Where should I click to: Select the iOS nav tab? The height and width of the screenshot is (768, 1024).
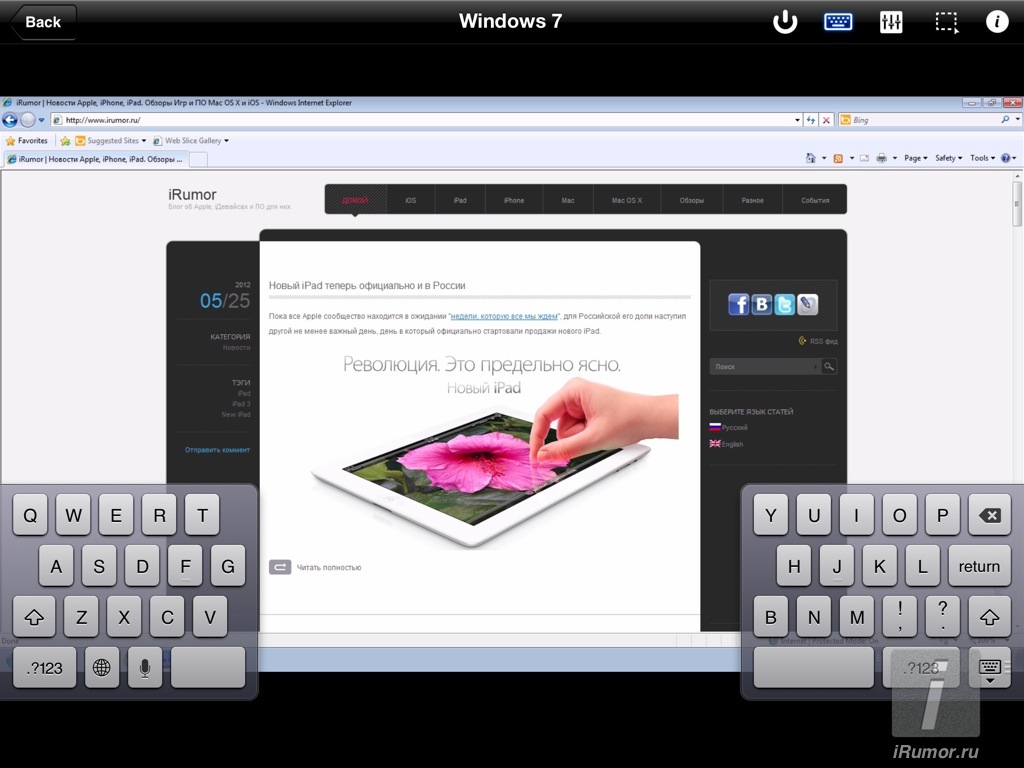(411, 200)
